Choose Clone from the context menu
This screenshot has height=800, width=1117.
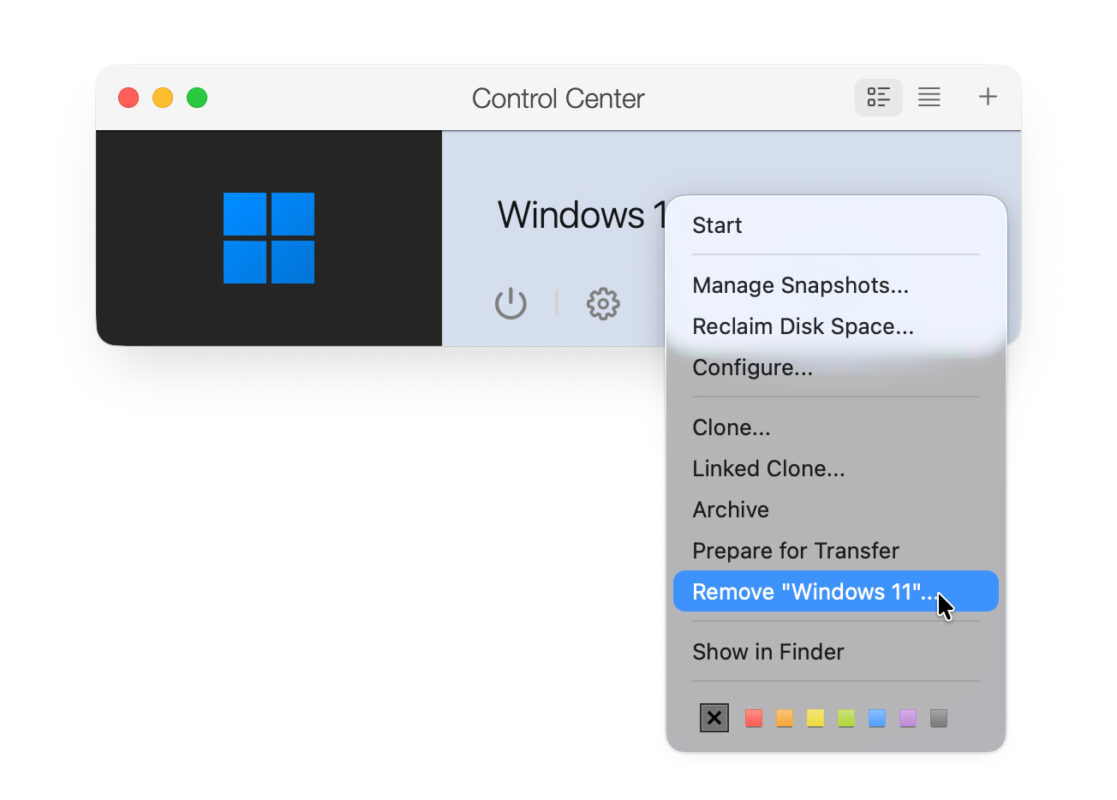[731, 428]
